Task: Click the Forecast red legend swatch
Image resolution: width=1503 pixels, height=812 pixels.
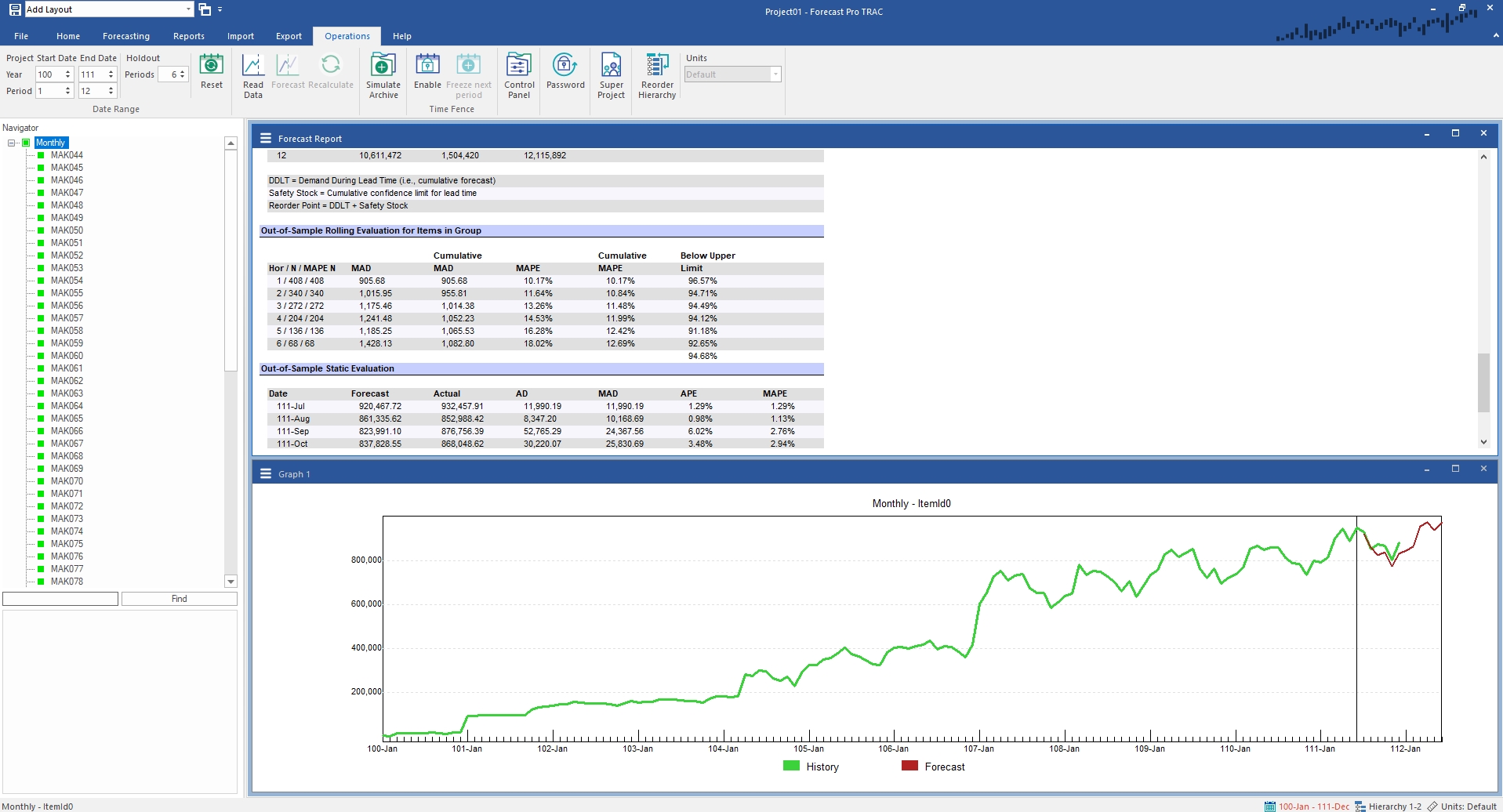Action: tap(909, 766)
